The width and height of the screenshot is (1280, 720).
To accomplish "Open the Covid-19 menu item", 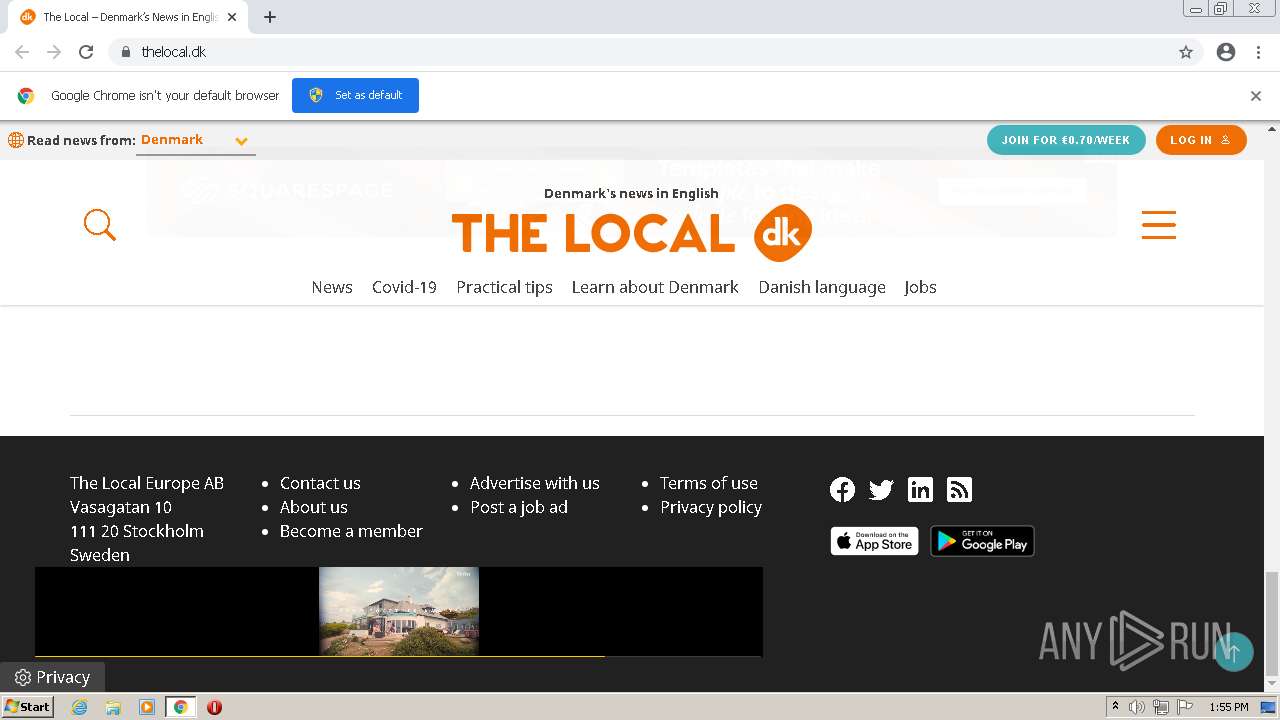I will (x=404, y=287).
